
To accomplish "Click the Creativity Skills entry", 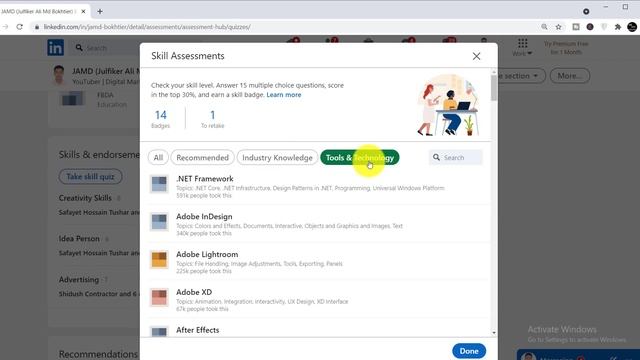I will tap(85, 198).
